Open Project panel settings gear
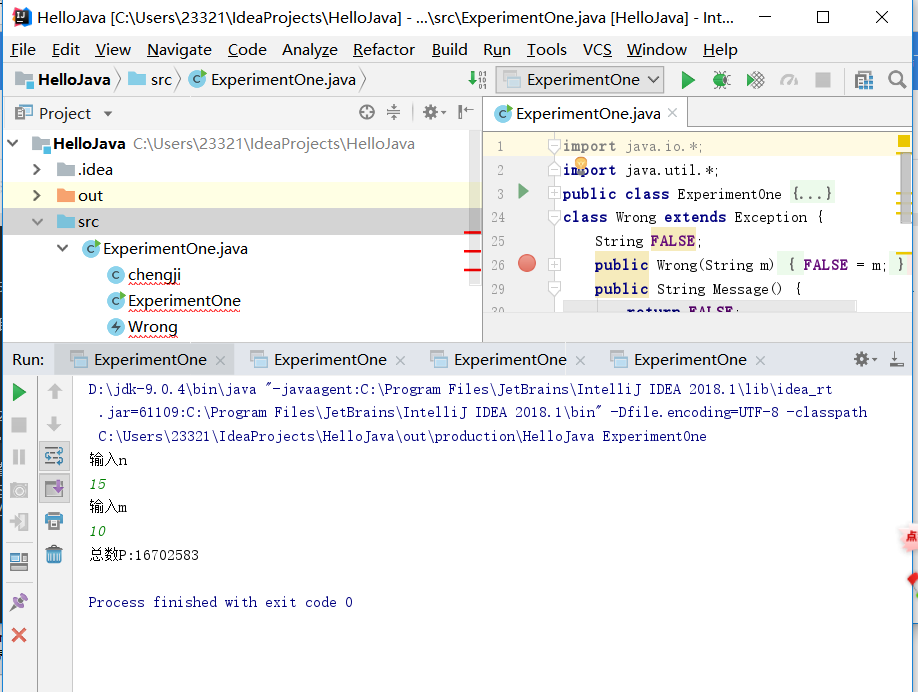 [x=433, y=112]
